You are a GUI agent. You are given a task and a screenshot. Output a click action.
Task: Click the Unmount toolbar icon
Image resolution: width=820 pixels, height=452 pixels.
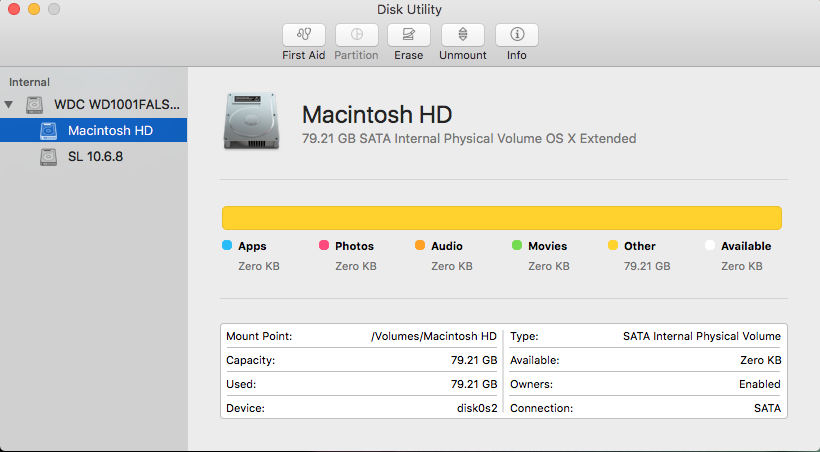tap(462, 35)
